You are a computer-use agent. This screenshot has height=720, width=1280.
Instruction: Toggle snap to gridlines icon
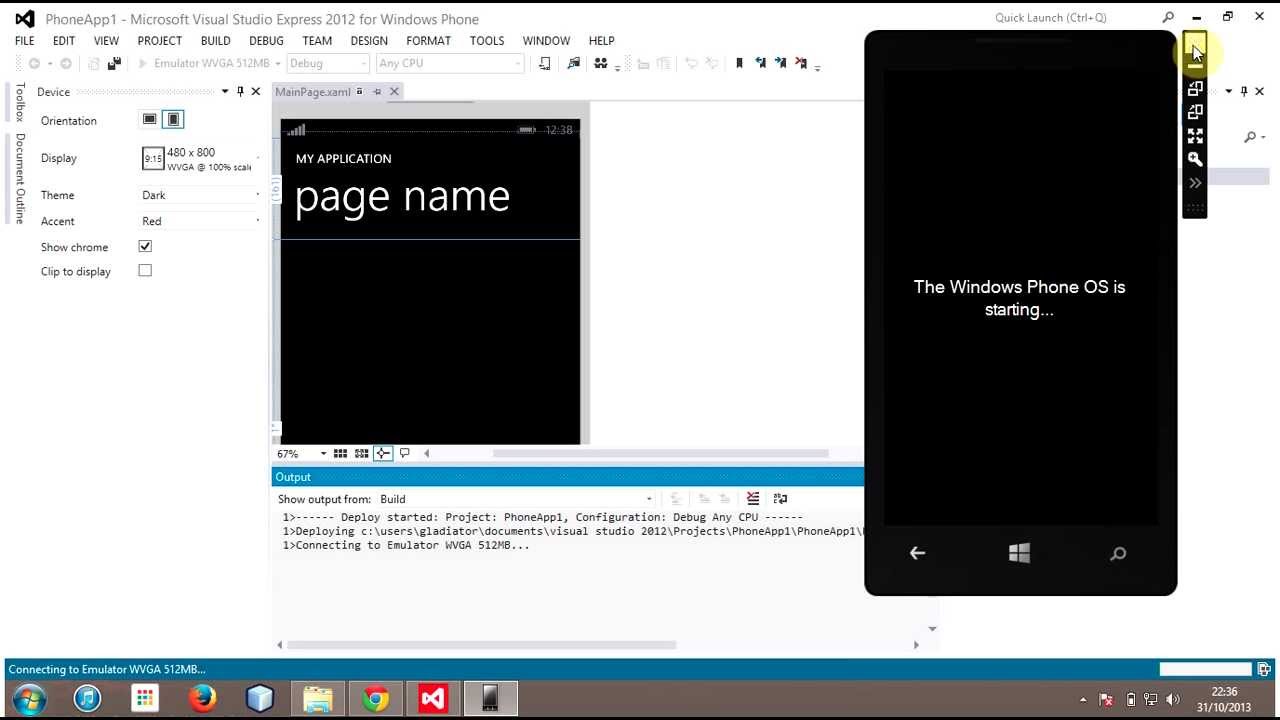(362, 454)
